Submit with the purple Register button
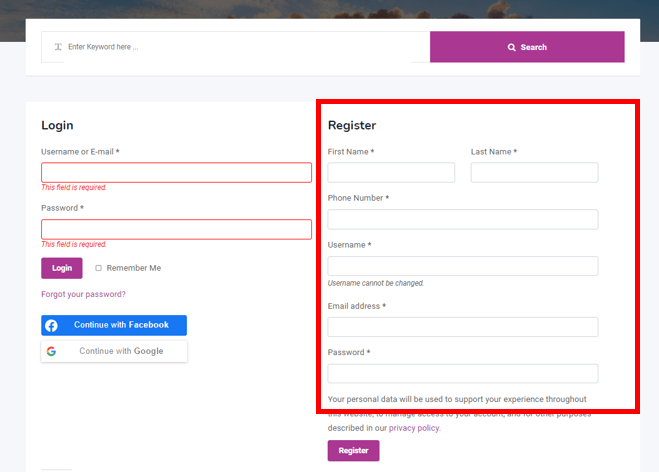The width and height of the screenshot is (659, 472). click(x=353, y=451)
